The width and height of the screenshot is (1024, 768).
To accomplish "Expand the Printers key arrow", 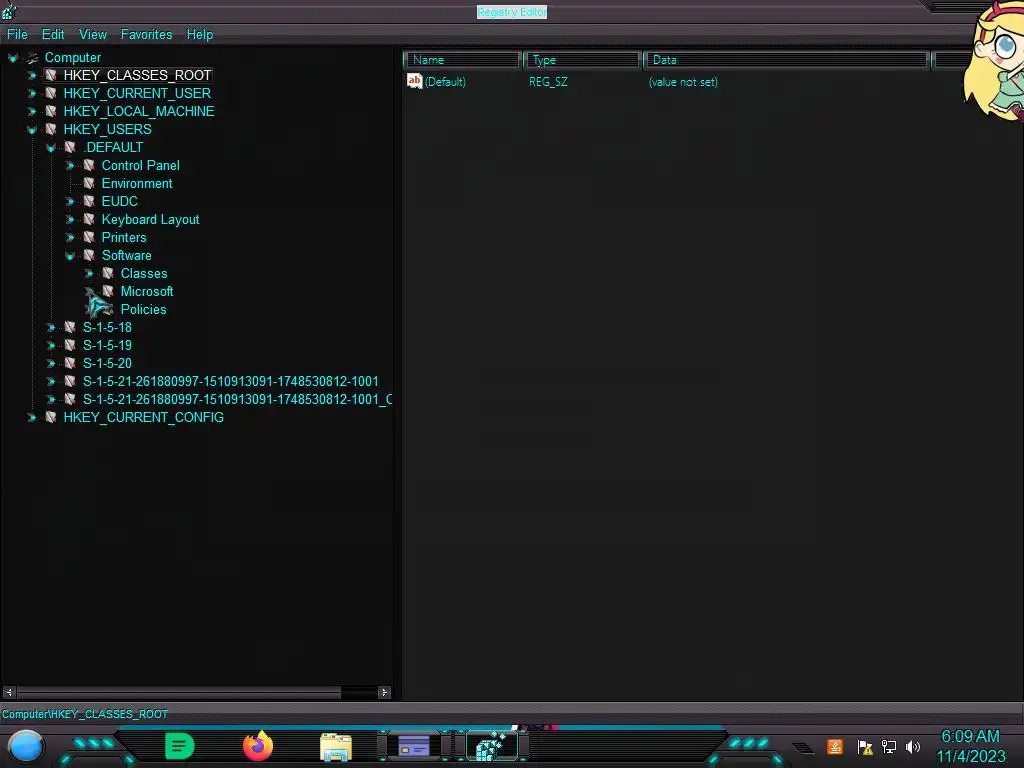I will pos(70,238).
